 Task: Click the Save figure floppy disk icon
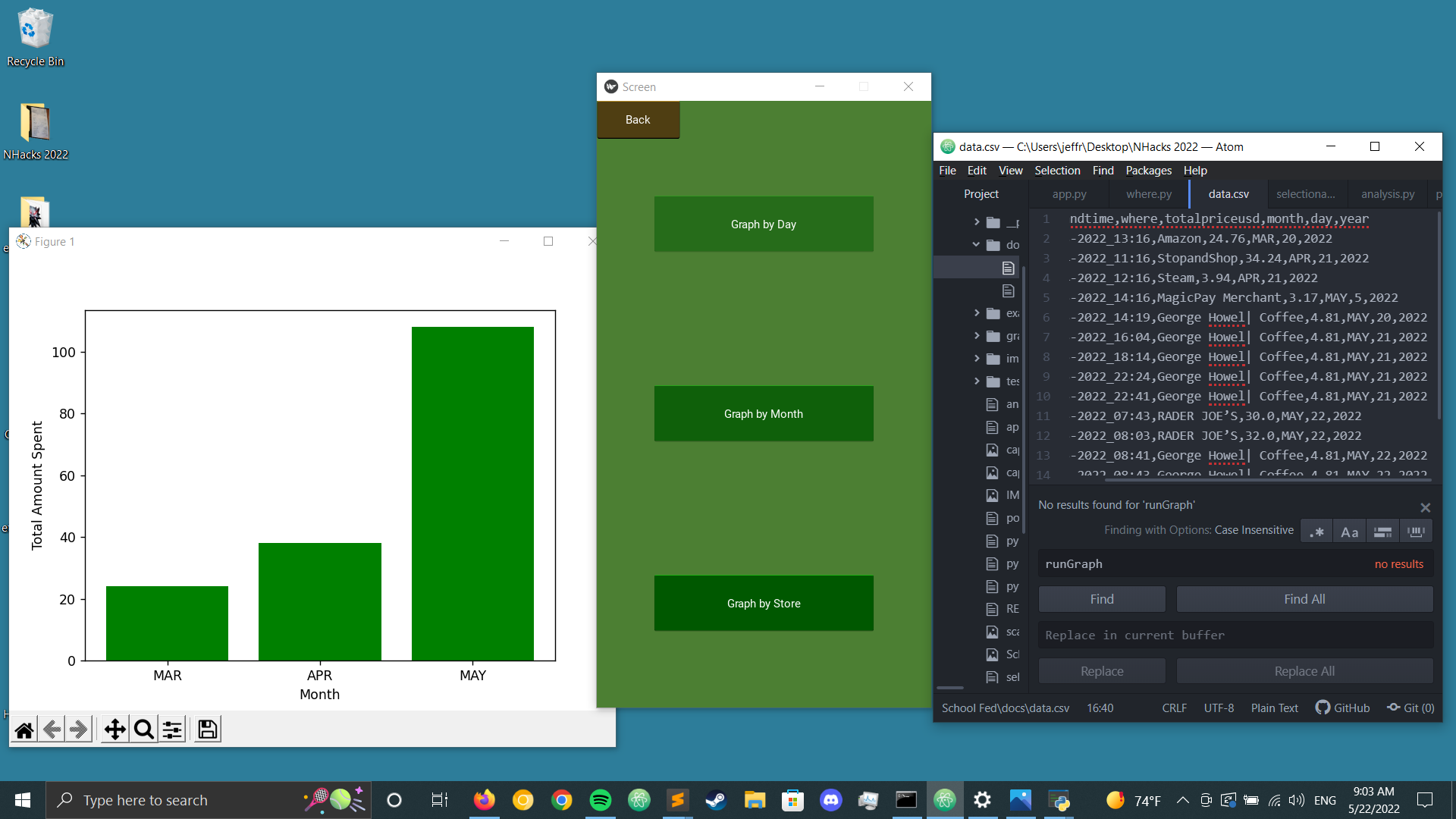pyautogui.click(x=207, y=730)
